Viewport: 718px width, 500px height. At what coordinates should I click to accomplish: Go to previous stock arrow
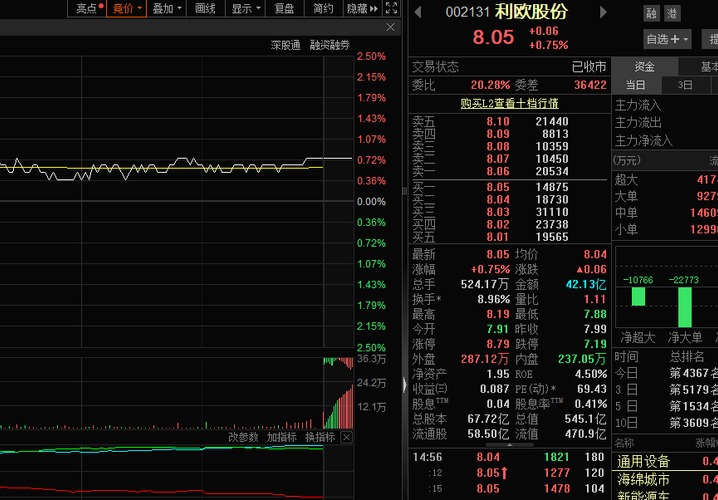[x=418, y=12]
